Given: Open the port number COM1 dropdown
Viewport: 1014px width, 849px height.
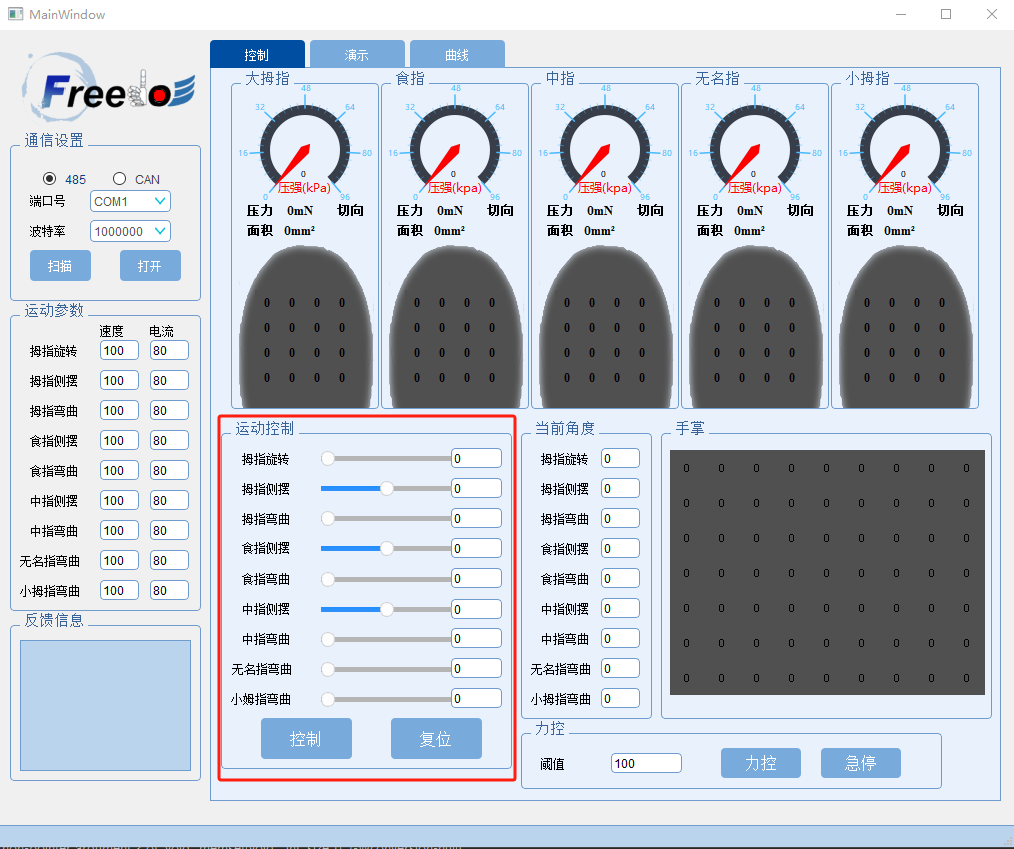Looking at the screenshot, I should [130, 201].
